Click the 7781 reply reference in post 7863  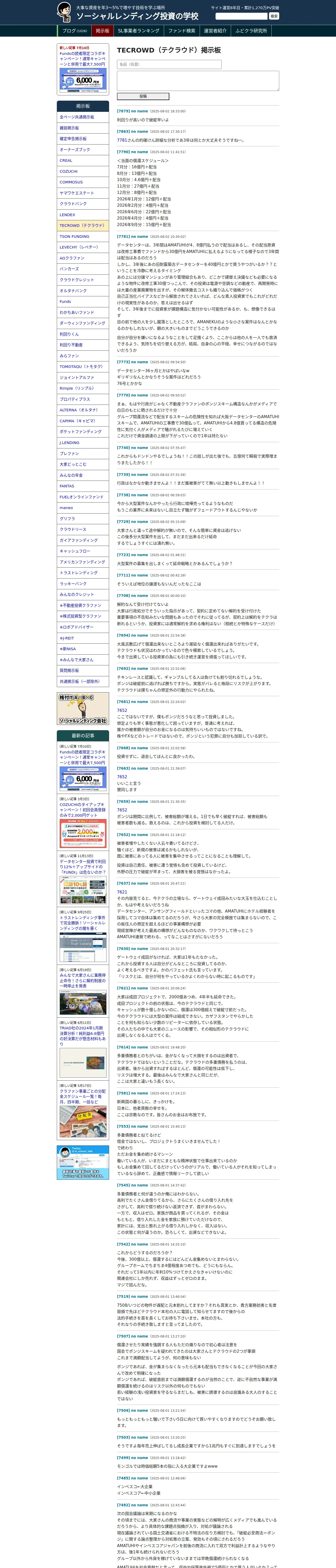[122, 140]
